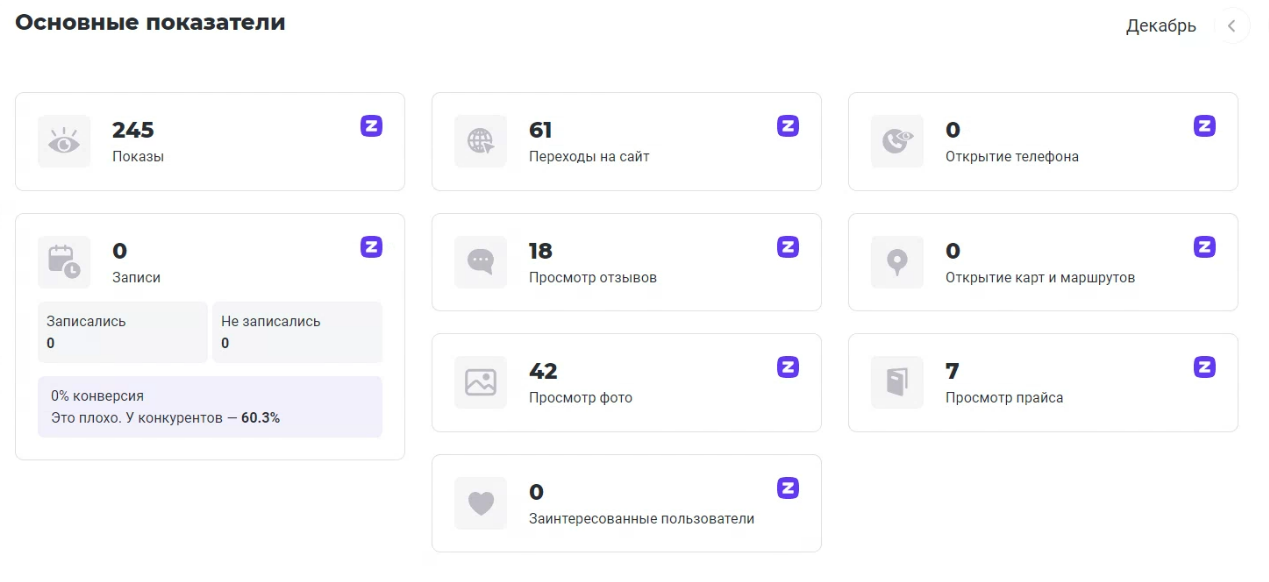Click the speech bubble icon for Просмотр отзывов

click(x=481, y=262)
